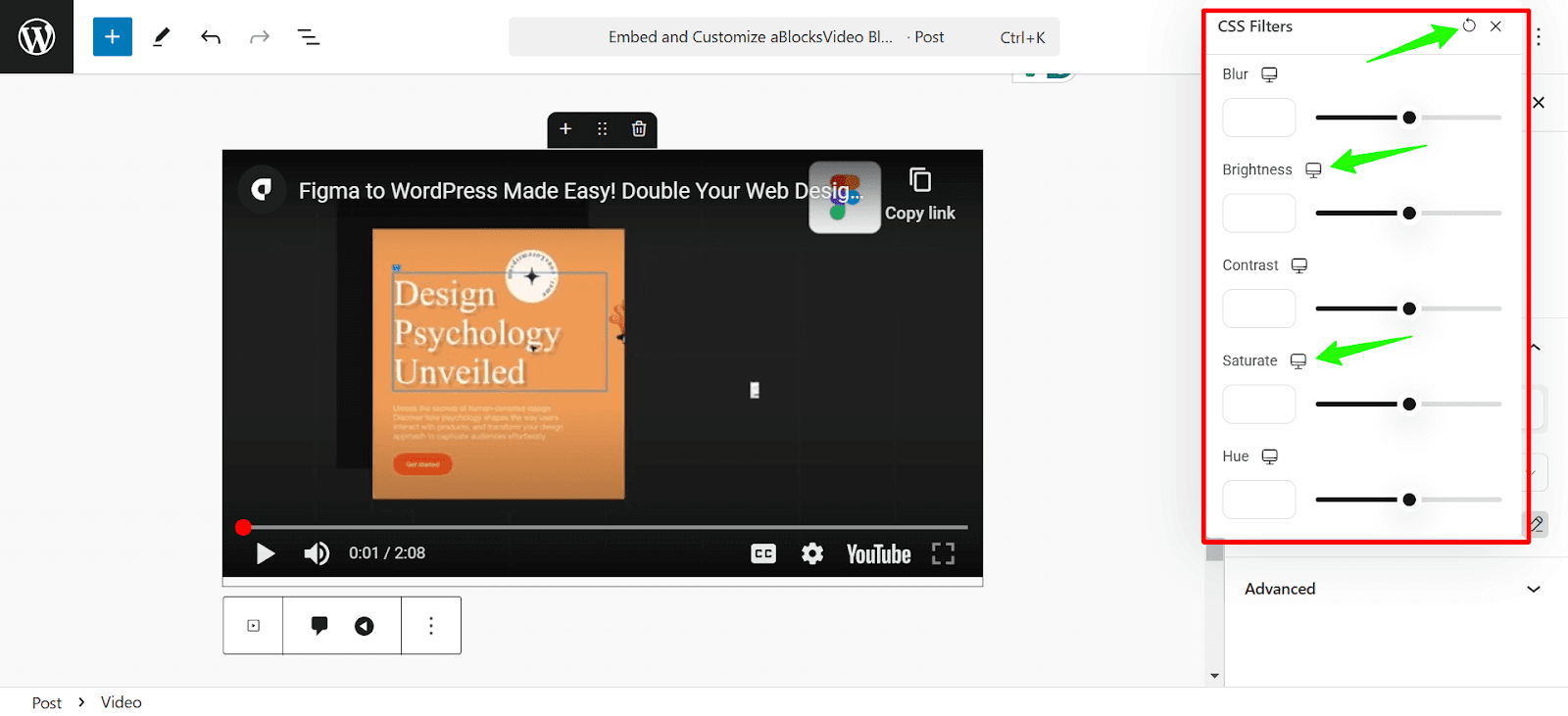Click the Figma thumbnail in video header
This screenshot has width=1568, height=716.
pos(845,197)
